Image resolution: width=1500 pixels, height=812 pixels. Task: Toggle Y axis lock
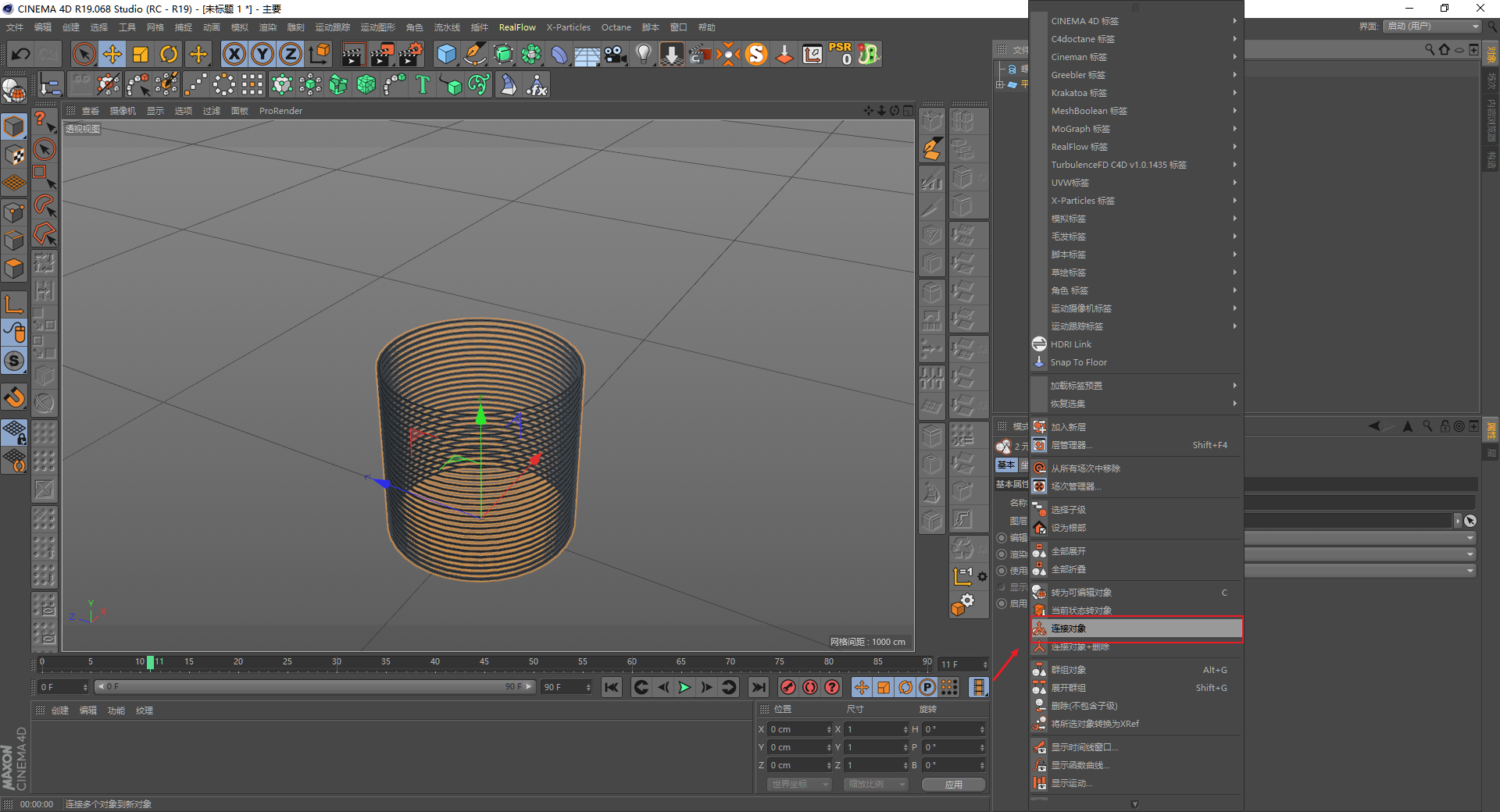[x=262, y=54]
